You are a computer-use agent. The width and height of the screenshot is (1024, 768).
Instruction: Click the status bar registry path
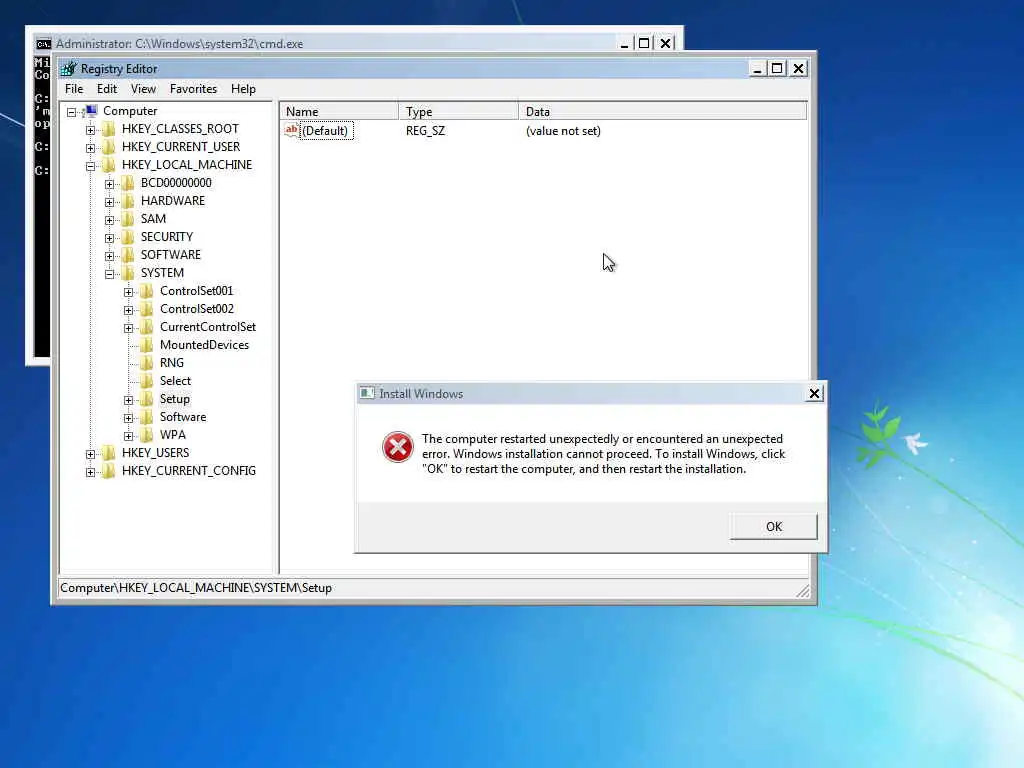(x=196, y=588)
